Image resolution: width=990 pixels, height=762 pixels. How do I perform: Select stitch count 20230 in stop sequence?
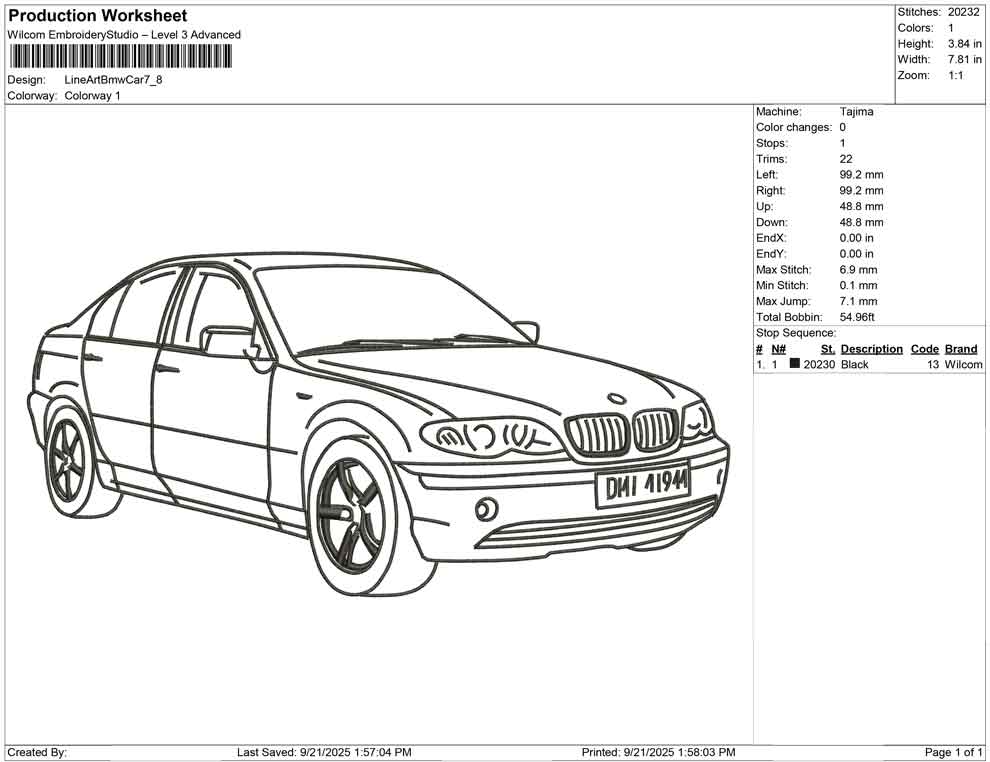[x=819, y=365]
